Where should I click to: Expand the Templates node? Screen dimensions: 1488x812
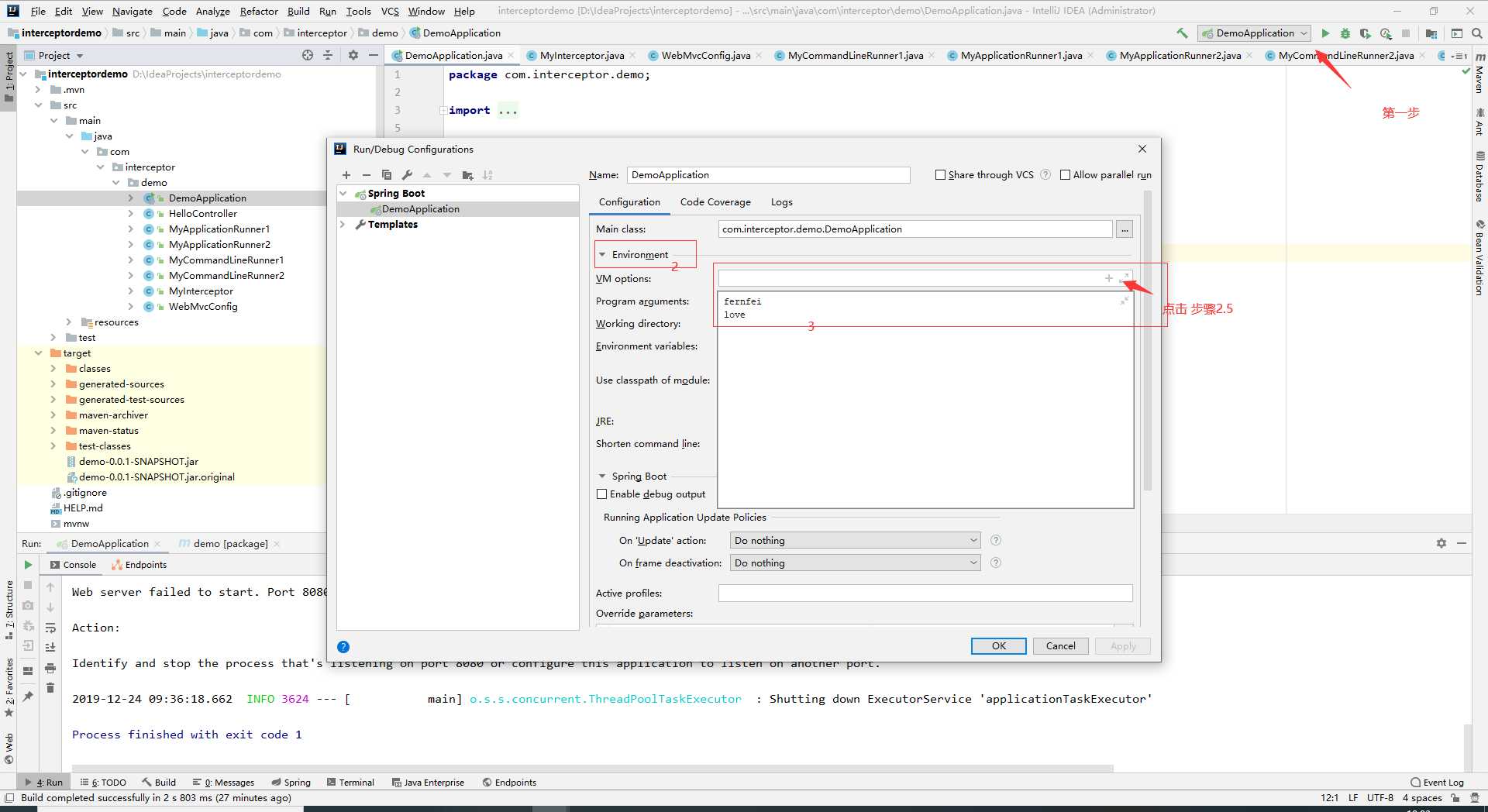pos(343,225)
